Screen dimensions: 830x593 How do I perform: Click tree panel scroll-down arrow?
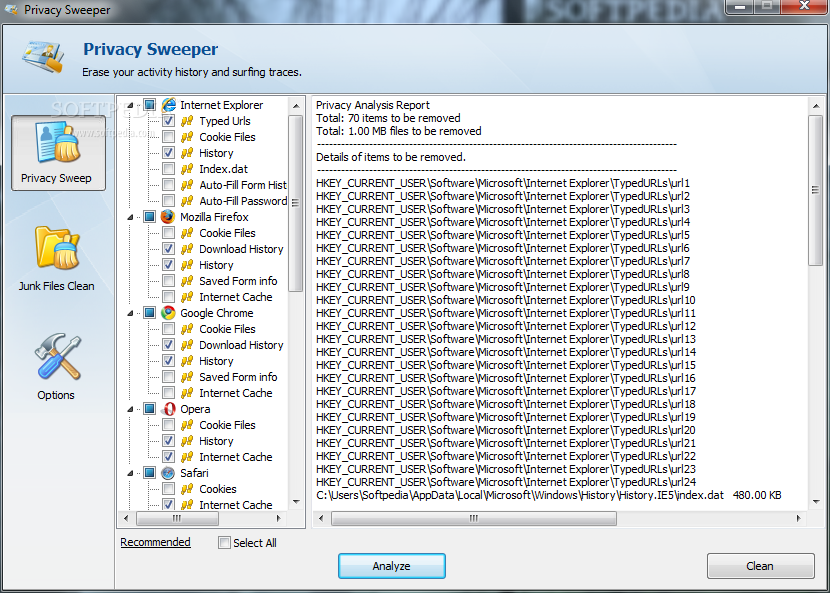pyautogui.click(x=296, y=501)
